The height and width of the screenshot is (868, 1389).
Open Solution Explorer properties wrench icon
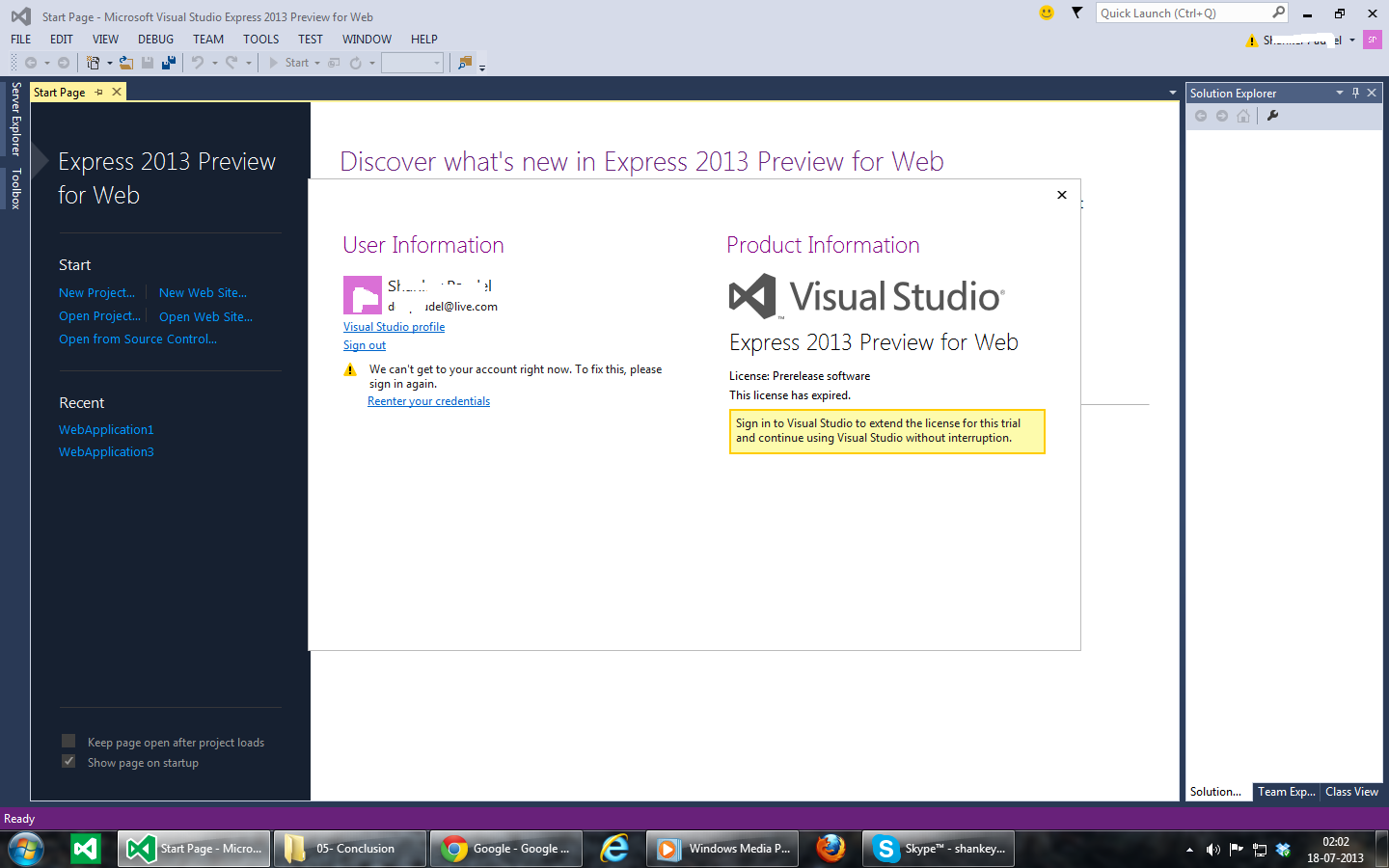[x=1272, y=116]
